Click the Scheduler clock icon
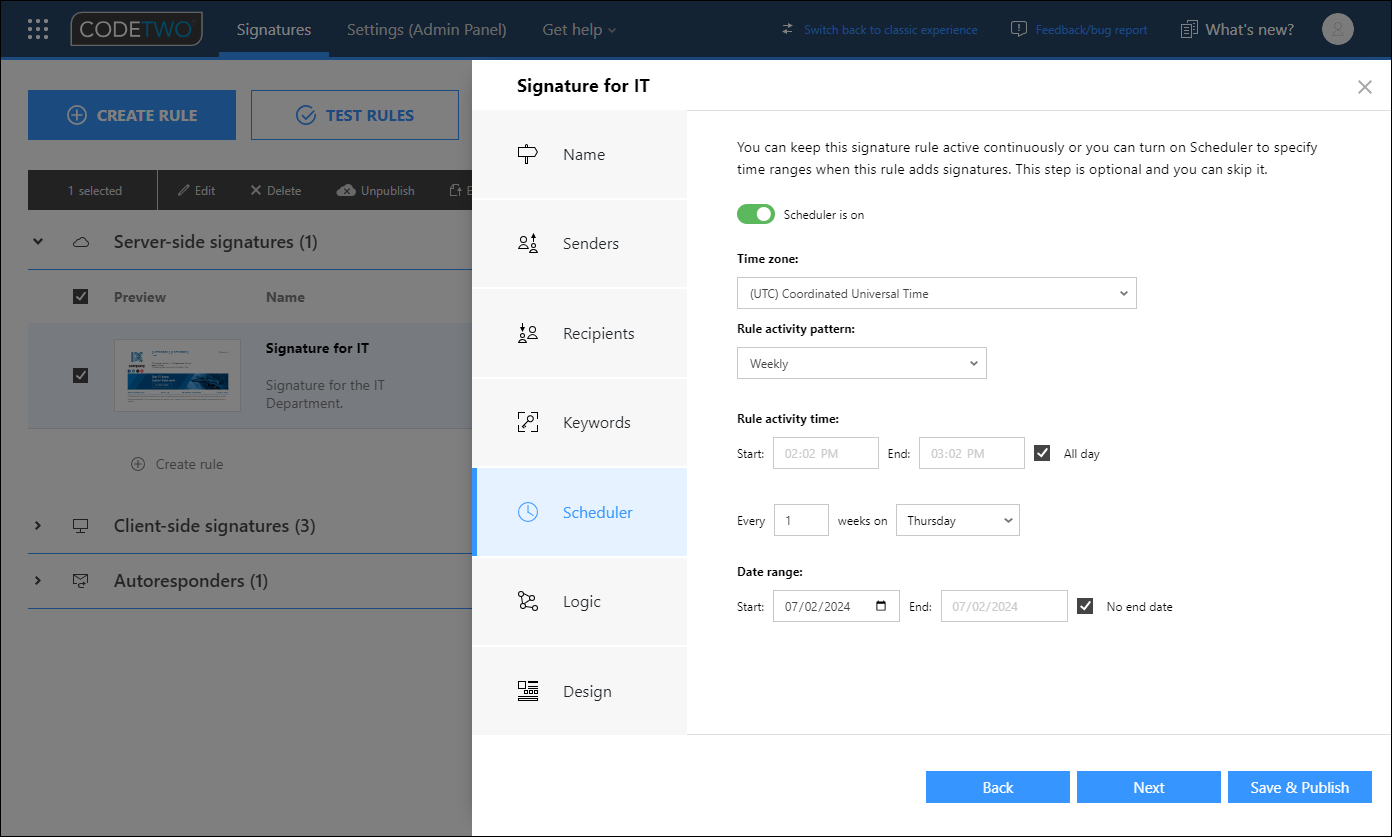 point(527,512)
